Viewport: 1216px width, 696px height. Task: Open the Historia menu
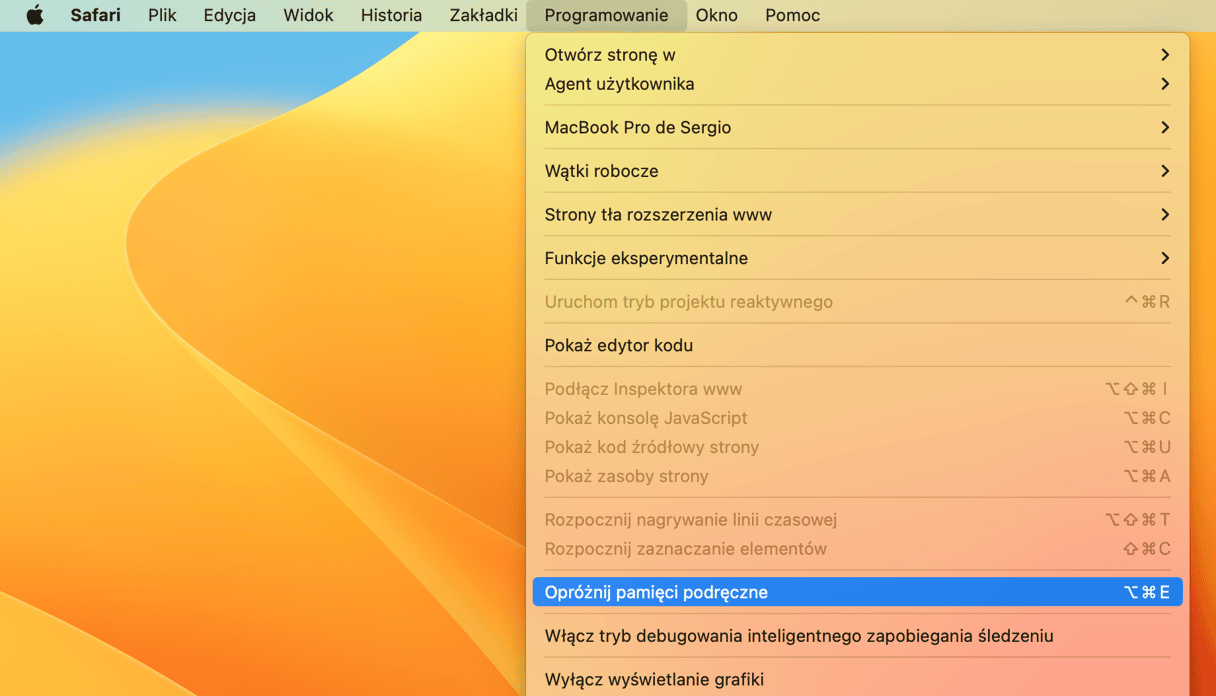coord(391,15)
